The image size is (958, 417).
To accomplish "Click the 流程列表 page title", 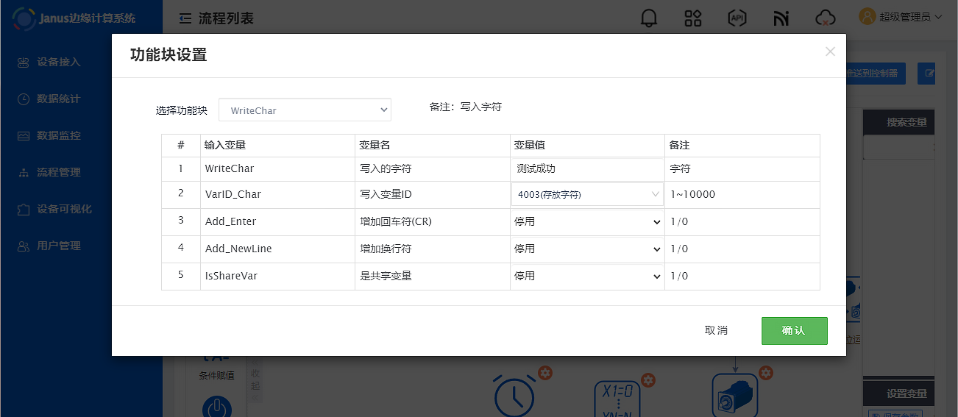I will click(x=225, y=18).
